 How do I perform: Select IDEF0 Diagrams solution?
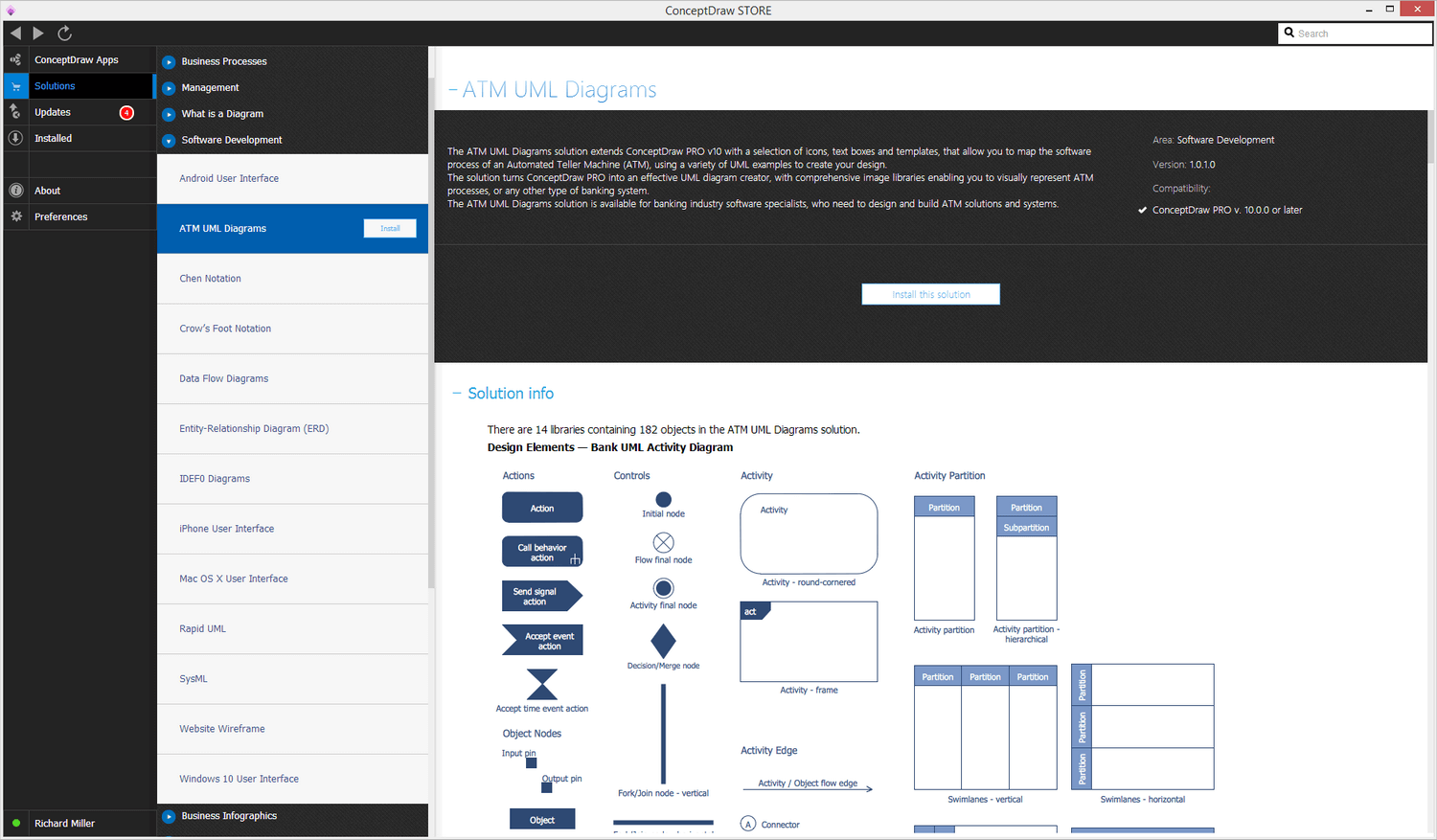[x=292, y=478]
